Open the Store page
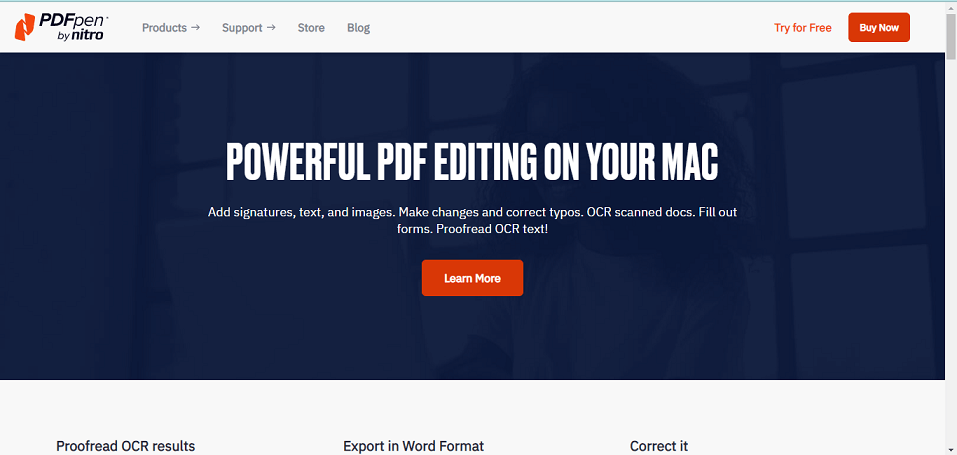The height and width of the screenshot is (455, 957). coord(311,27)
